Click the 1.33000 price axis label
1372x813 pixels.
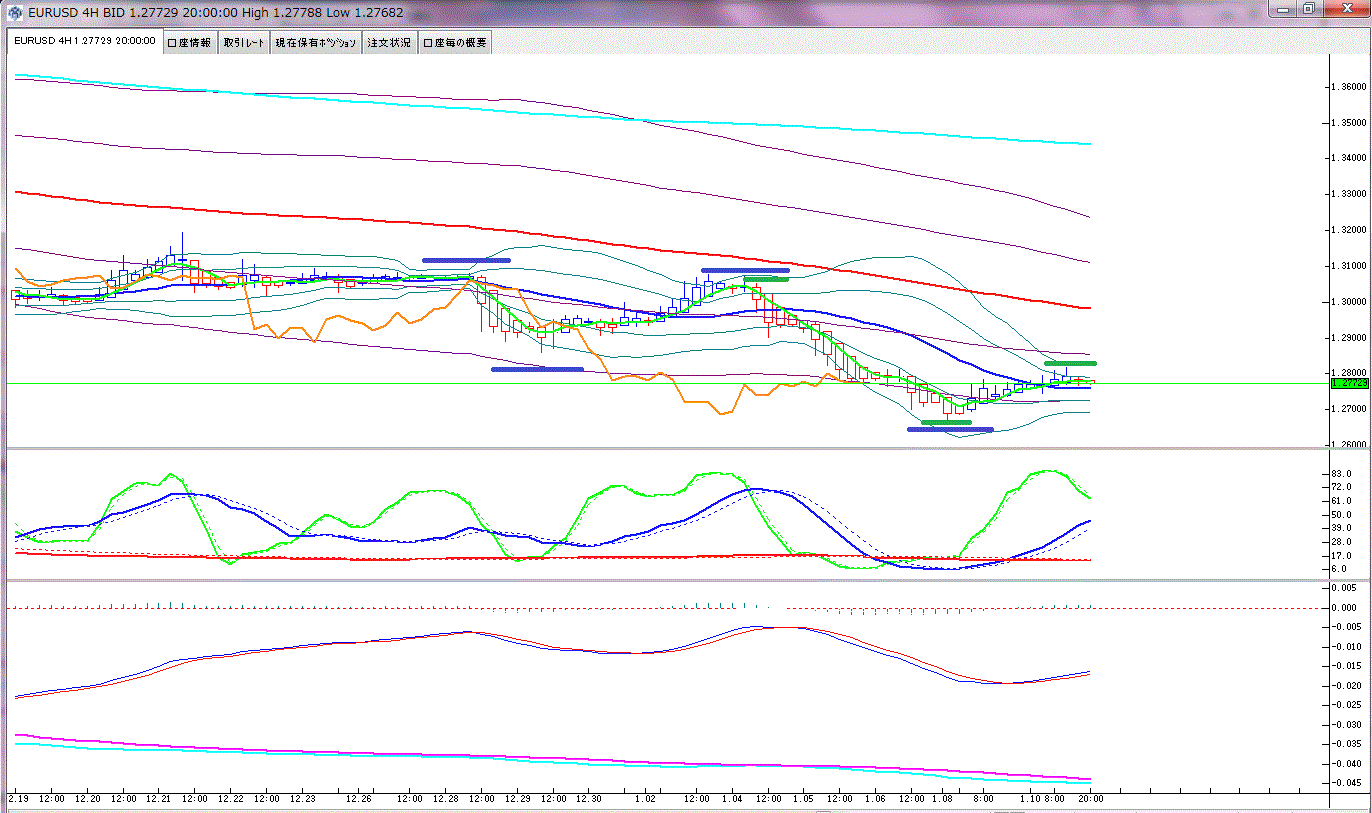[x=1349, y=194]
